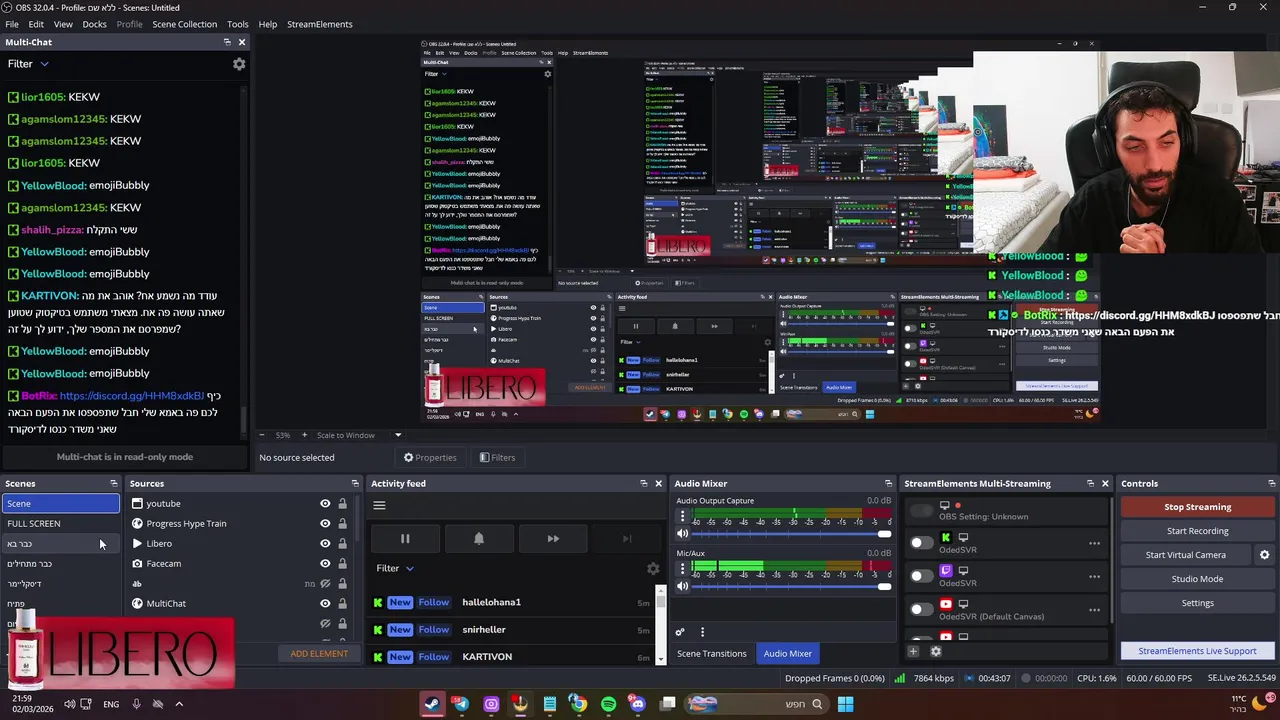Open Multi-Chat settings gear icon
1280x720 pixels.
point(239,64)
